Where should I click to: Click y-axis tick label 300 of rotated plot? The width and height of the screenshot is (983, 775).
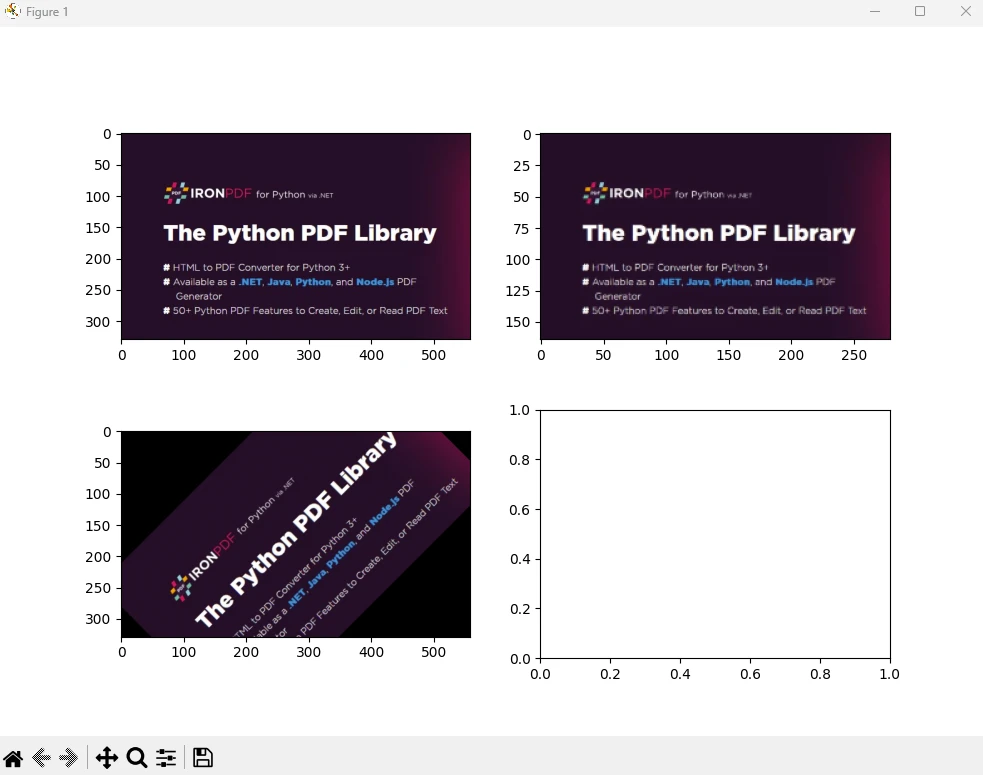pyautogui.click(x=98, y=619)
